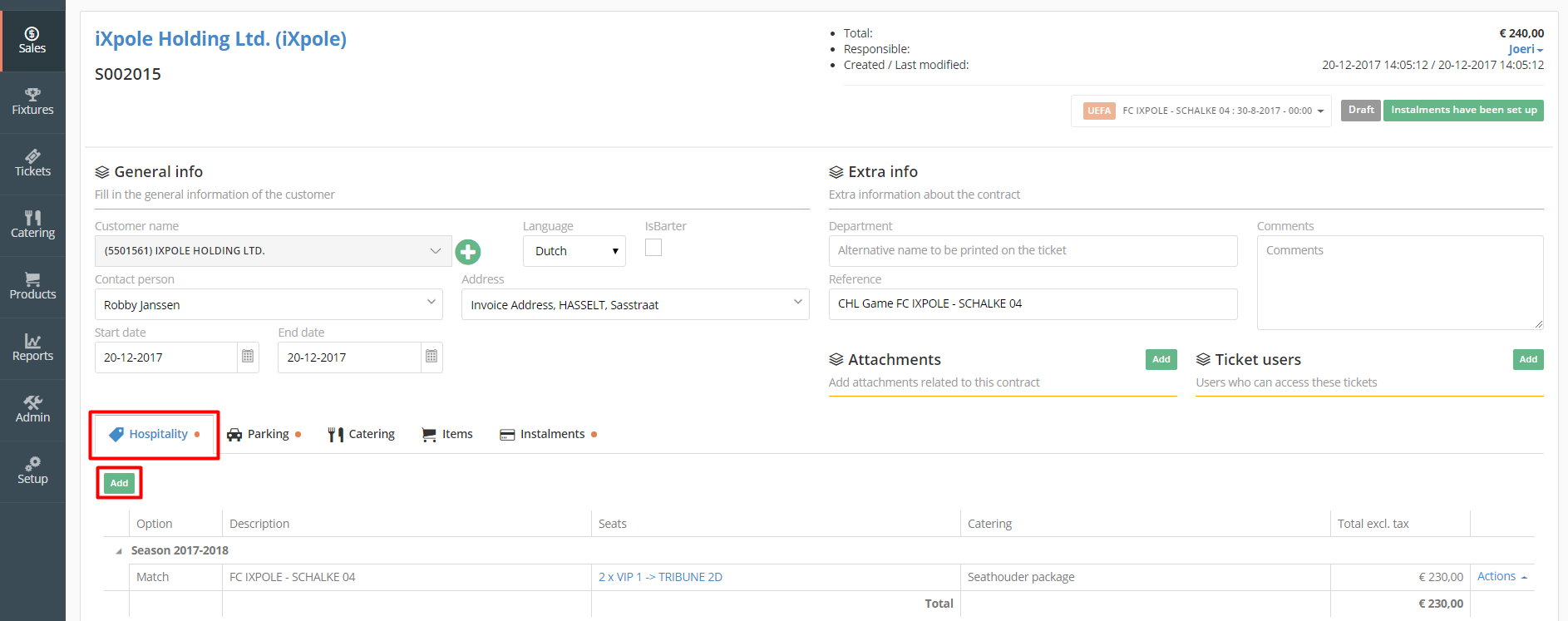Click the Seats column header
Screen dimensions: 1568x621
[x=776, y=524]
